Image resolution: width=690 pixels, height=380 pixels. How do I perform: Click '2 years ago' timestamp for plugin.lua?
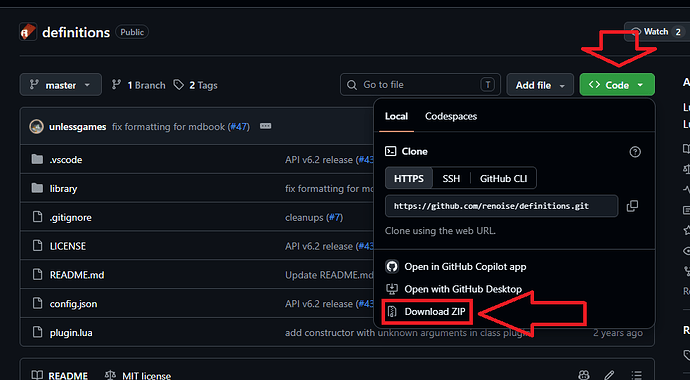point(618,333)
